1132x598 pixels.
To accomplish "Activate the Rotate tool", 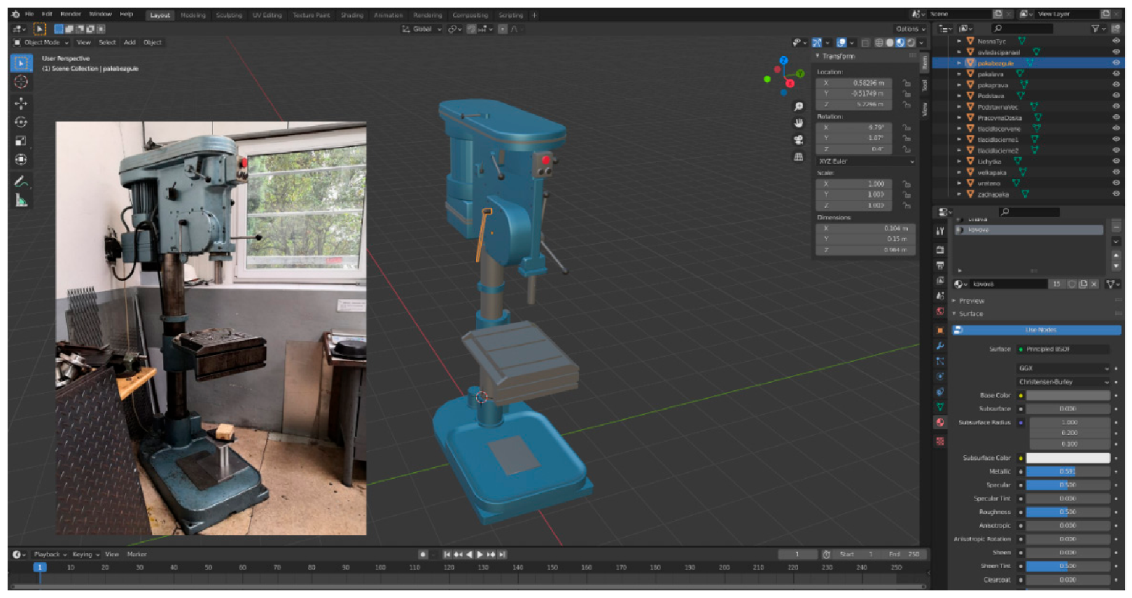I will 20,121.
